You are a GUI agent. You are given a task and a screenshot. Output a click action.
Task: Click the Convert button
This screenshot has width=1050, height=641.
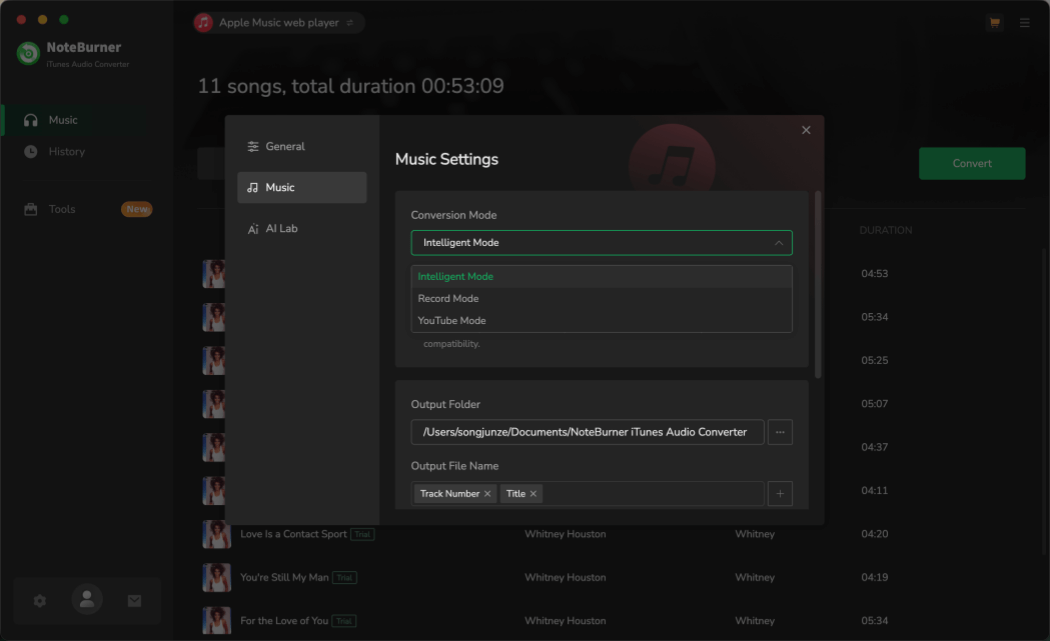tap(971, 163)
